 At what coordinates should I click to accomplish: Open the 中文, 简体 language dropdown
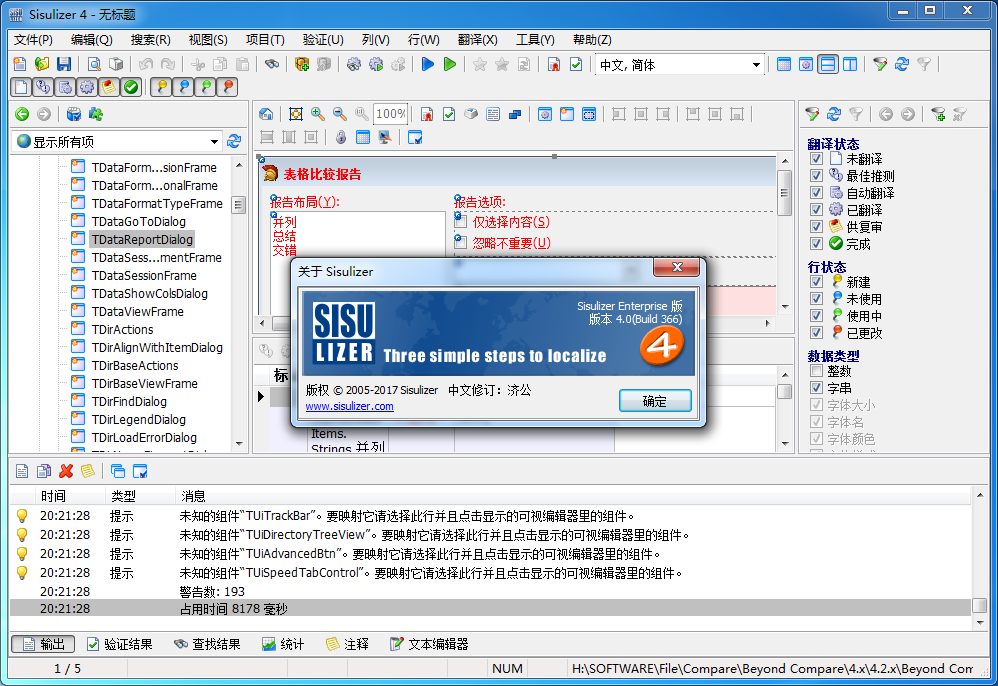click(x=756, y=65)
